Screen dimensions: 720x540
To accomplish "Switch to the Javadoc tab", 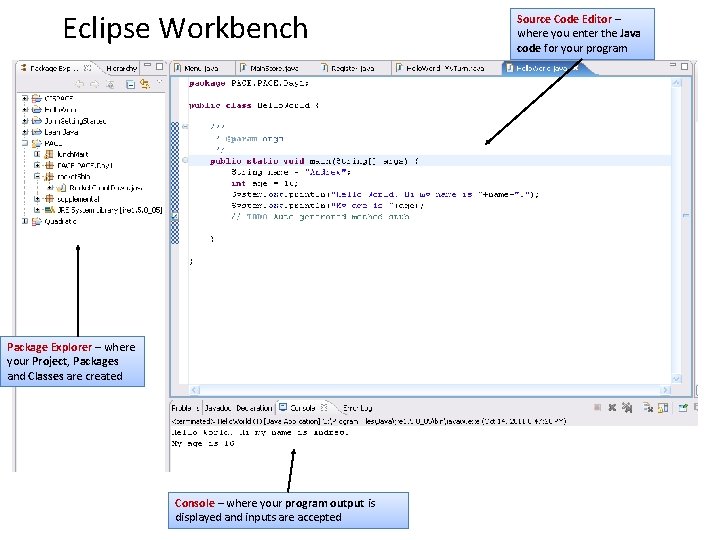I will click(x=218, y=408).
